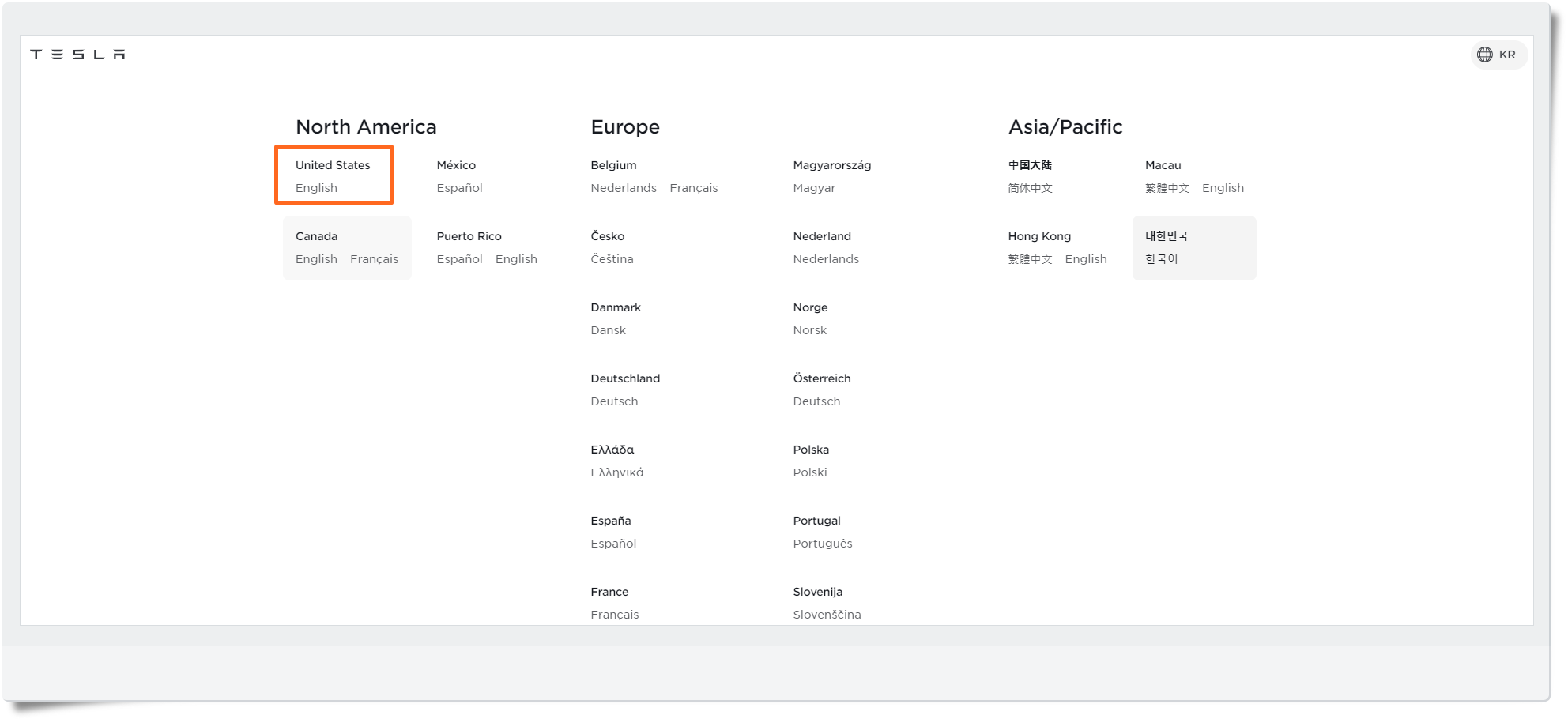1568x719 pixels.
Task: Click the Norge country name
Action: [810, 307]
